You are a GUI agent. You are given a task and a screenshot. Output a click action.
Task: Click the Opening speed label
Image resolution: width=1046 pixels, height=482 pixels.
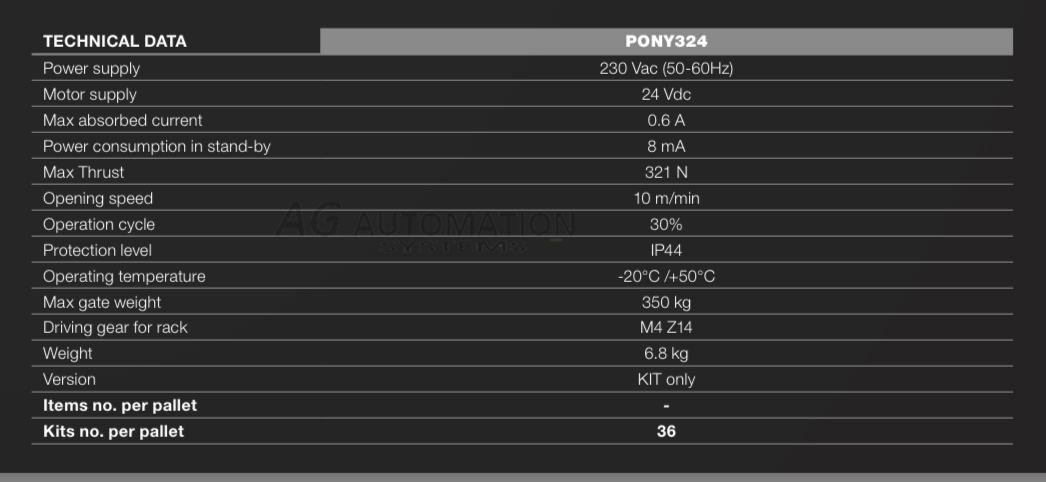coord(98,199)
